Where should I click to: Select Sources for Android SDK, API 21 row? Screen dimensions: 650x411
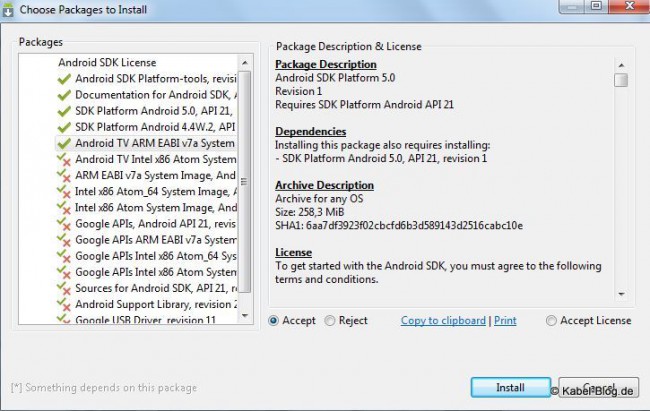click(146, 289)
